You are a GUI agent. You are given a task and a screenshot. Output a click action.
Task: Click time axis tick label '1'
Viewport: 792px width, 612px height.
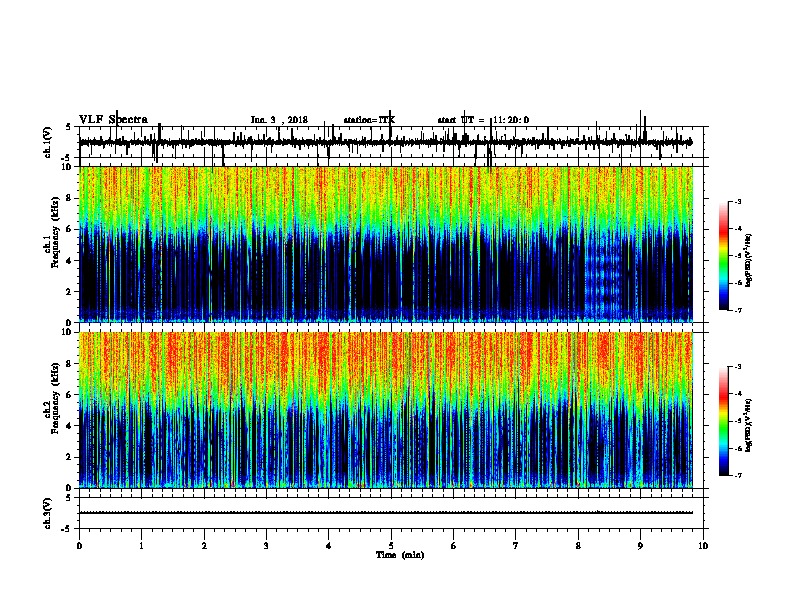[x=141, y=546]
